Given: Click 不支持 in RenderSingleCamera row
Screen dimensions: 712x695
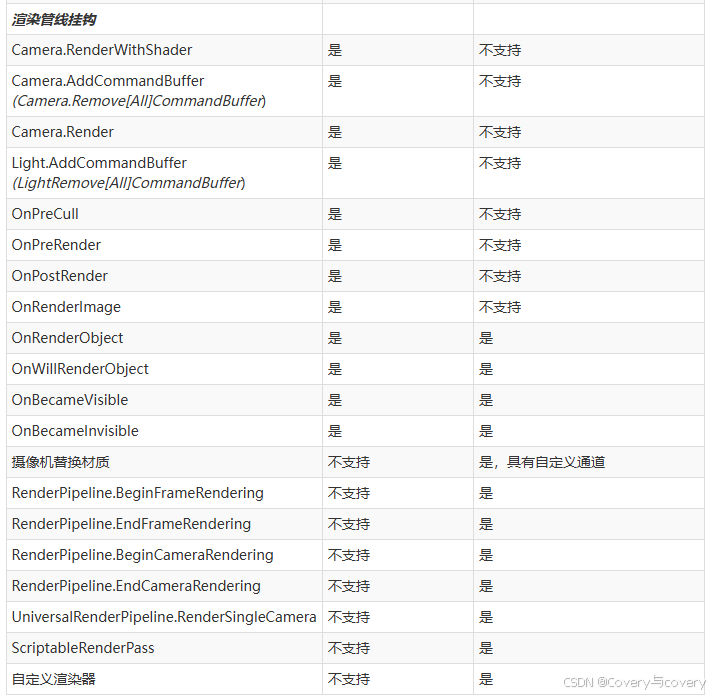Looking at the screenshot, I should point(349,617).
